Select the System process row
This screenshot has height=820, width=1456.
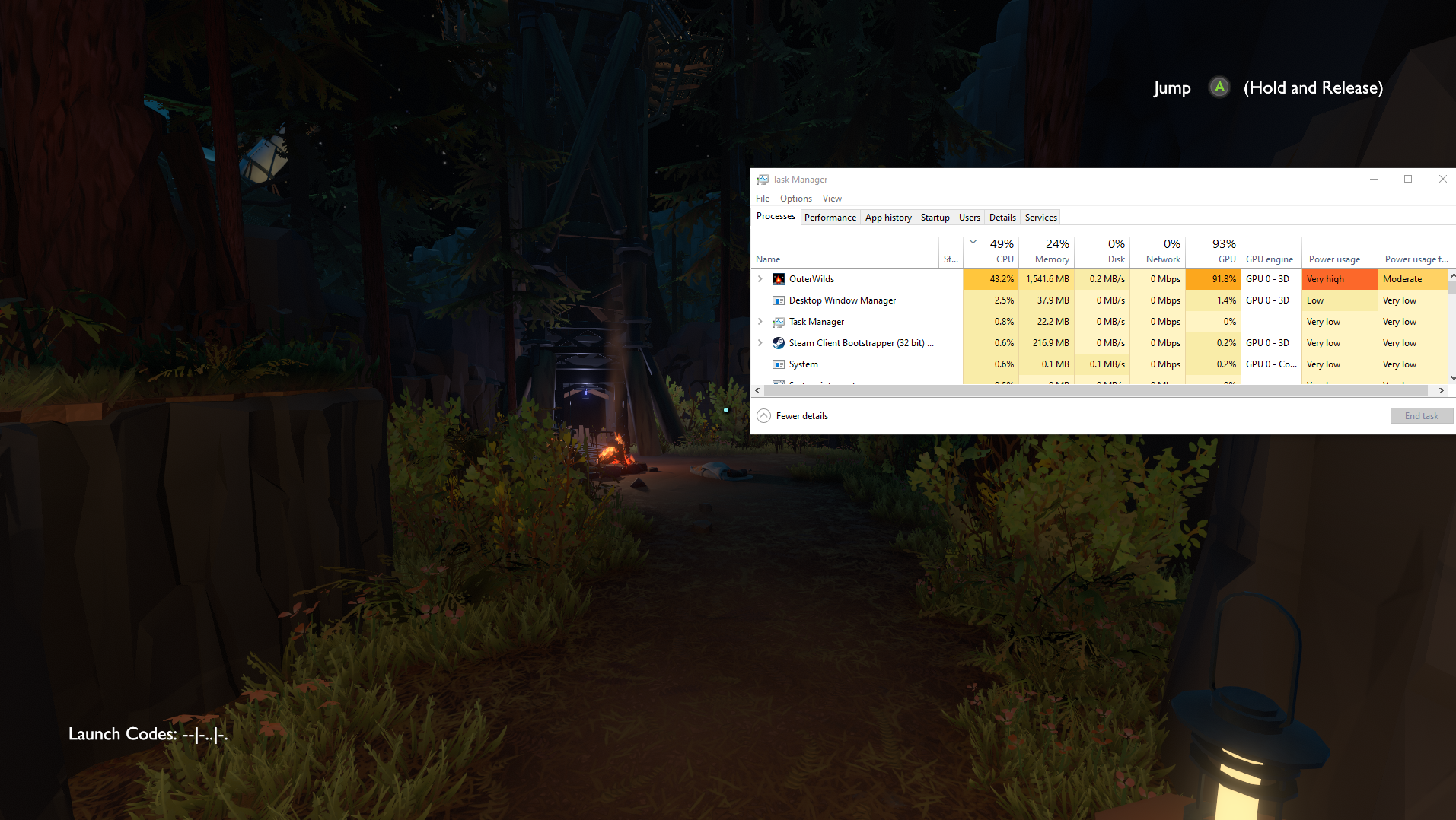(1099, 364)
